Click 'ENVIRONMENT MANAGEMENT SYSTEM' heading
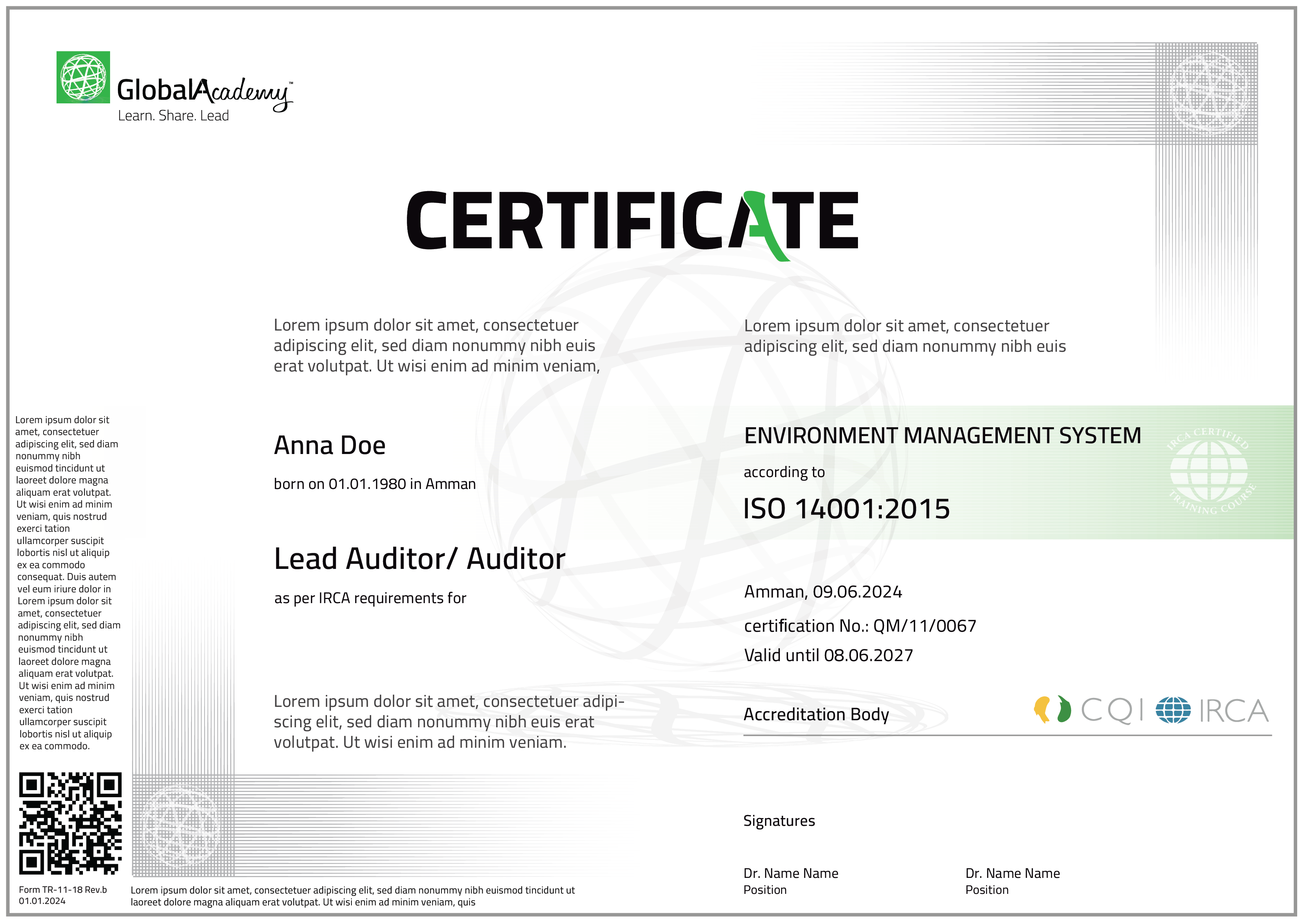Screen dimensions: 1305x924 pyautogui.click(x=942, y=436)
